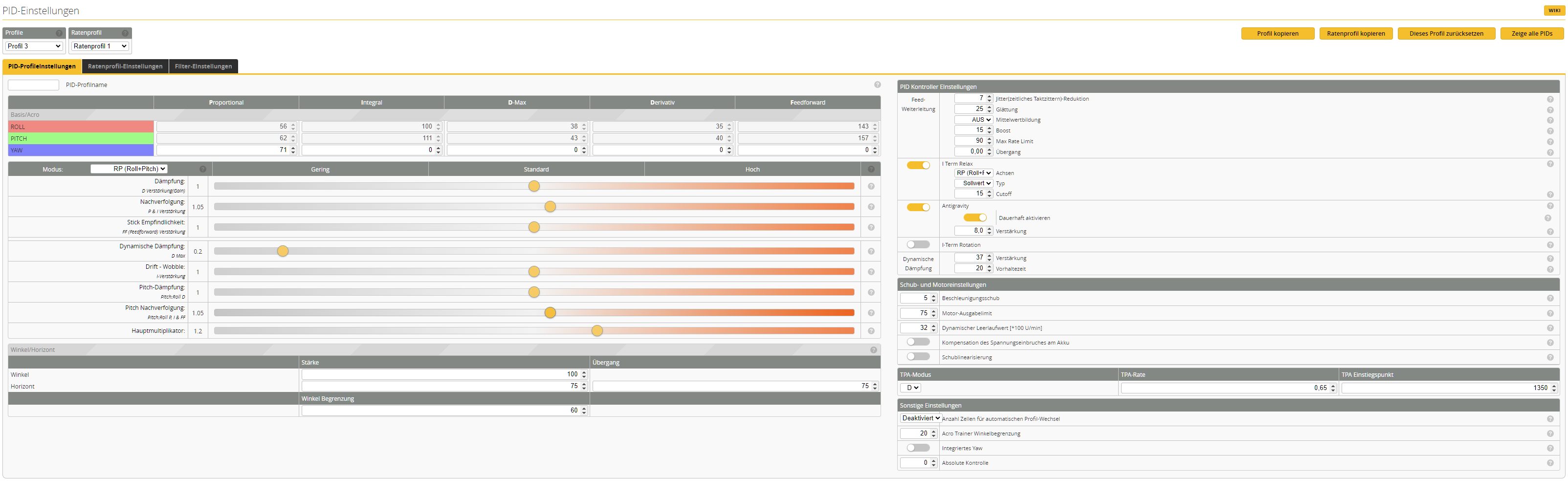Viewport: 1568px width, 499px height.
Task: Click help icon beside Ratenprofil label
Action: click(125, 33)
